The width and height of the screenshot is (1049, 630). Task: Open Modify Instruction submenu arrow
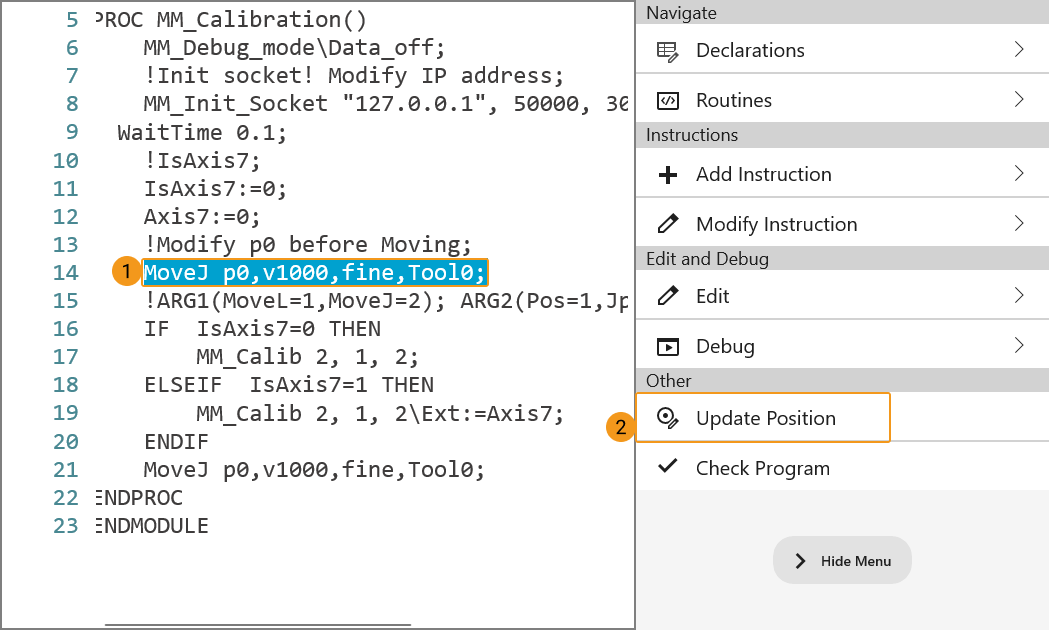1019,224
